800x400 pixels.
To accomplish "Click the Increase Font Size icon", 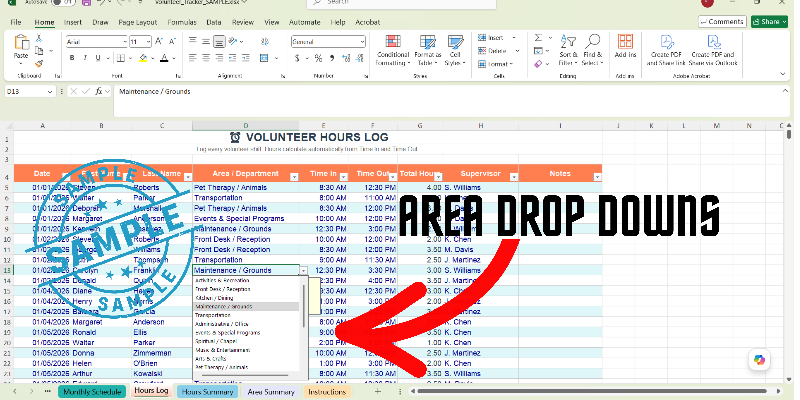I will click(159, 41).
